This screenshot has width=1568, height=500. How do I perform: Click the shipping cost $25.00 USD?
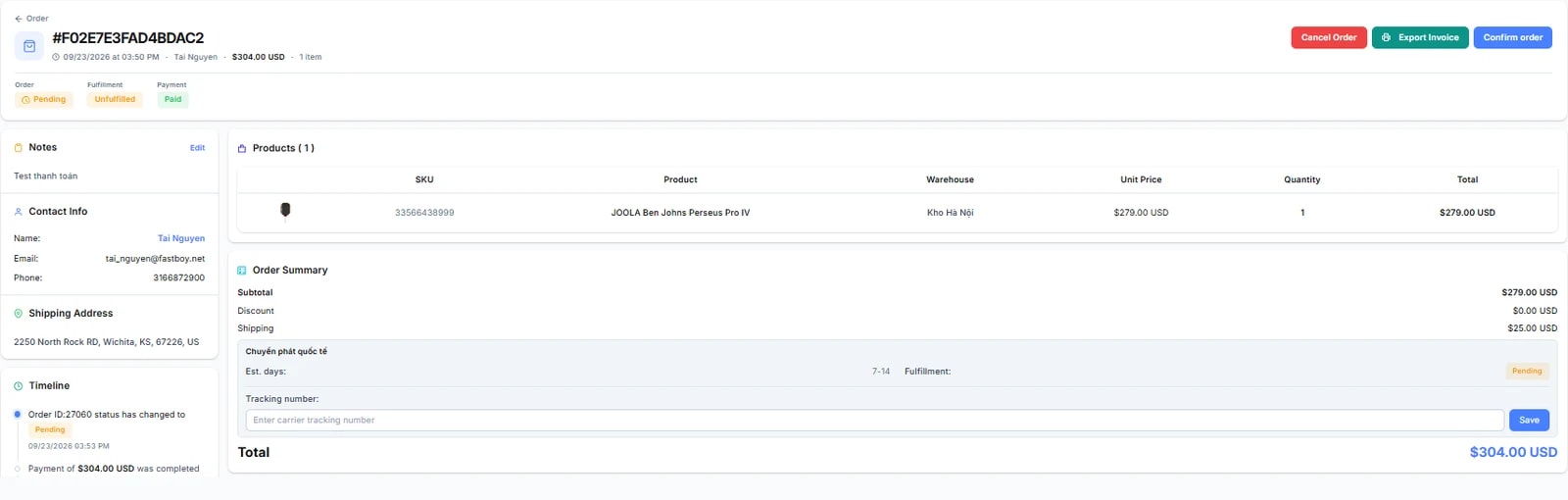point(1532,328)
